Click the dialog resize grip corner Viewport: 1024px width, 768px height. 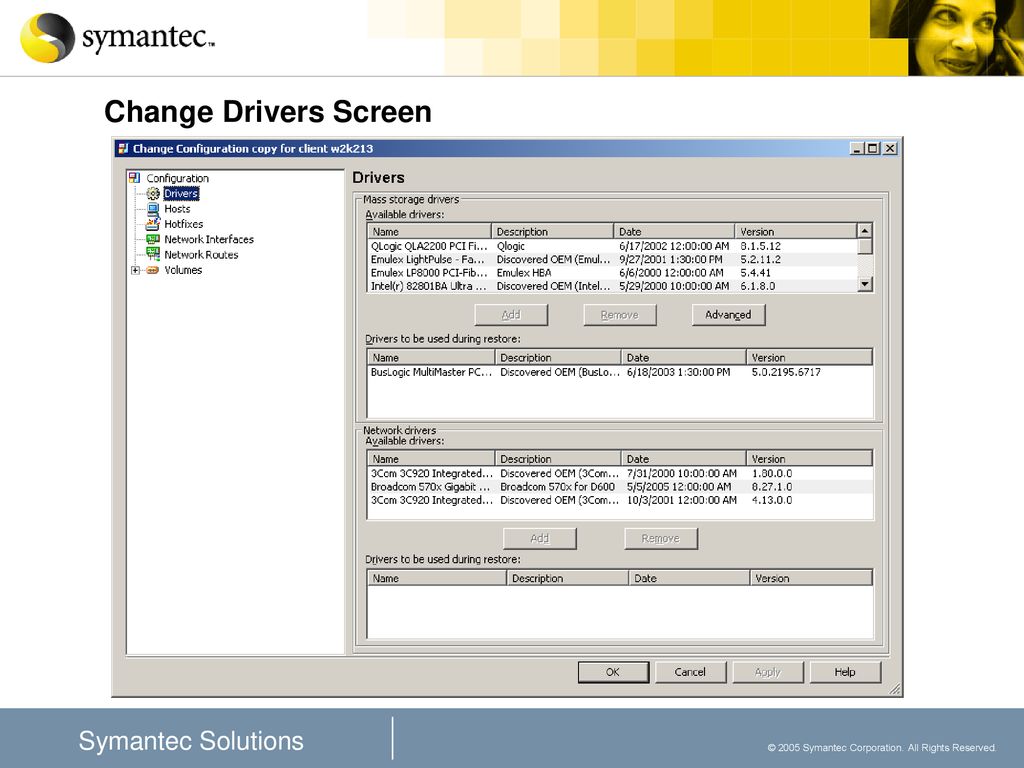point(895,689)
